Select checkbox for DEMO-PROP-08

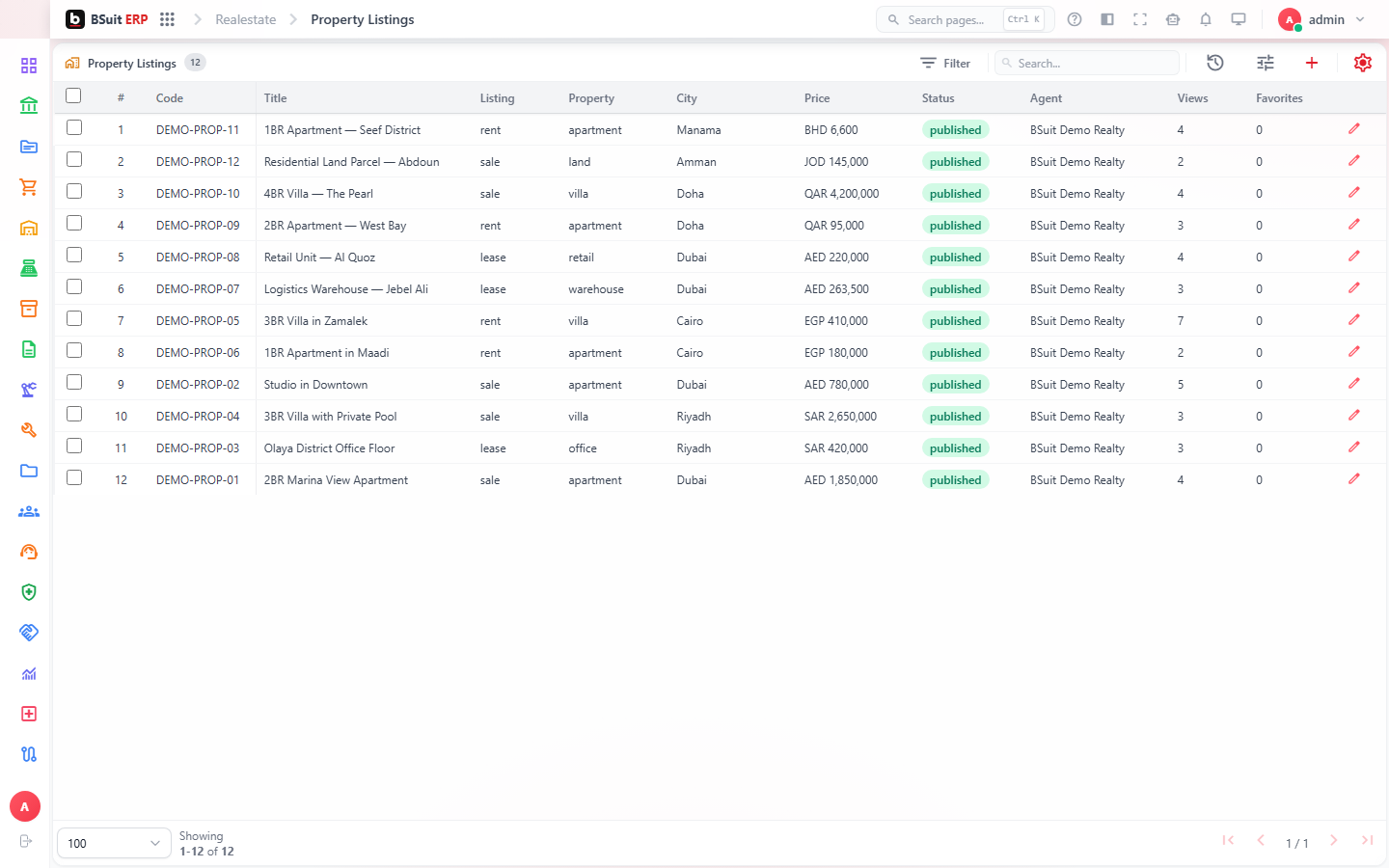(74, 255)
